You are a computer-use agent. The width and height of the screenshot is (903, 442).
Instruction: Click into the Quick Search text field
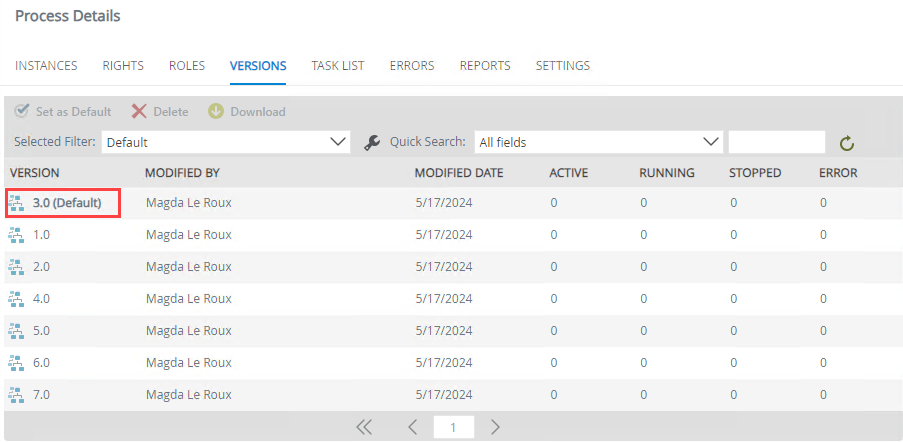[x=776, y=142]
